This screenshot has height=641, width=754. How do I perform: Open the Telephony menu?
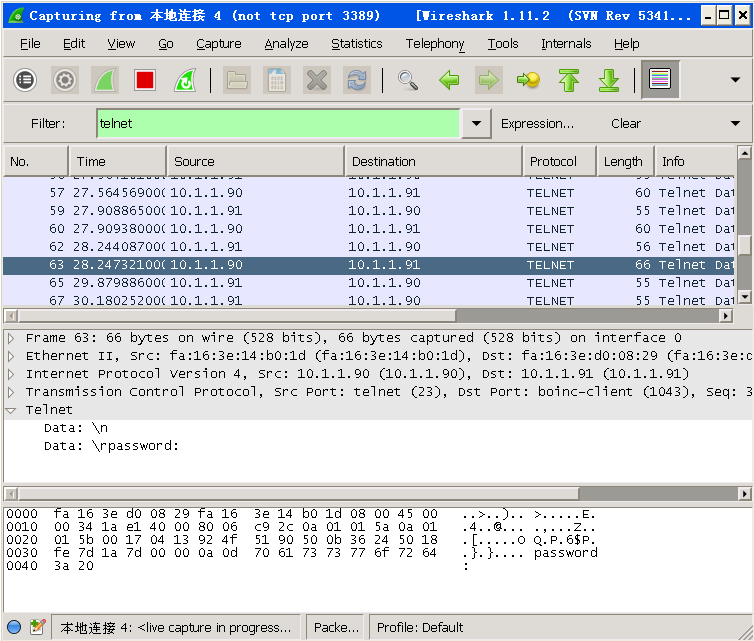[x=435, y=44]
